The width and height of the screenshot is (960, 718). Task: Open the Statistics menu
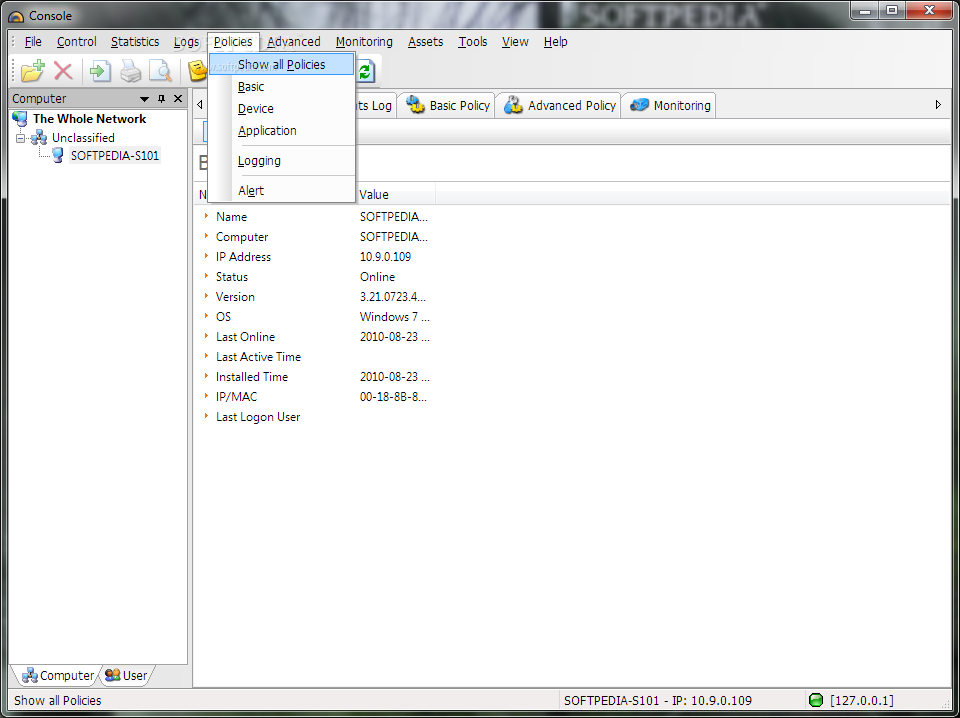135,42
